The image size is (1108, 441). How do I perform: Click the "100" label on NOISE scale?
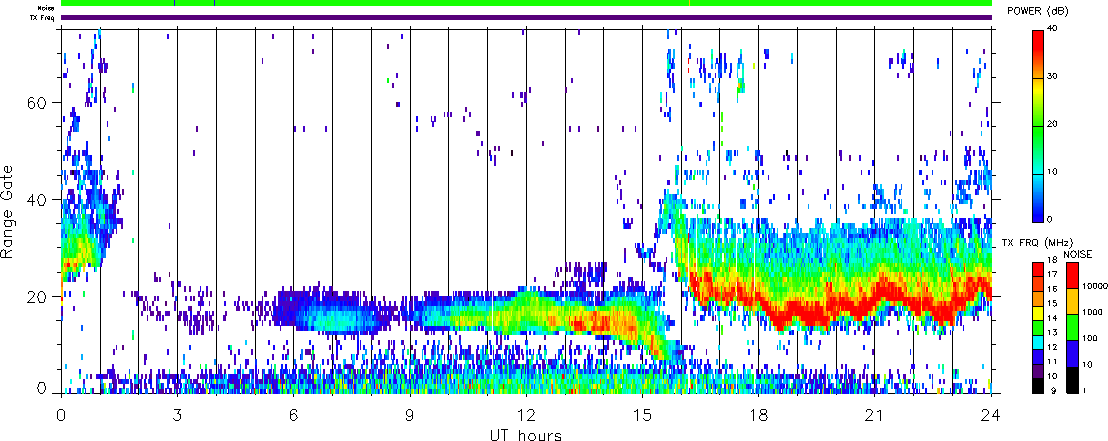(x=1088, y=340)
